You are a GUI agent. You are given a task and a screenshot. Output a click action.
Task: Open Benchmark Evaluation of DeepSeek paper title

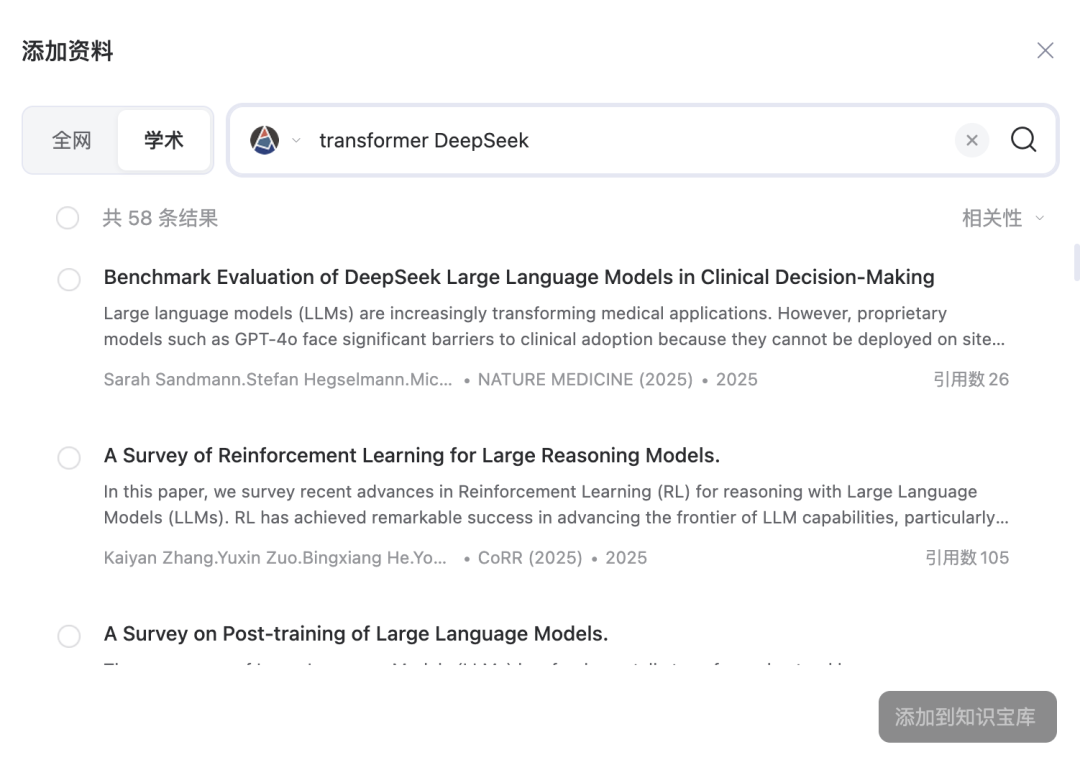coord(519,277)
